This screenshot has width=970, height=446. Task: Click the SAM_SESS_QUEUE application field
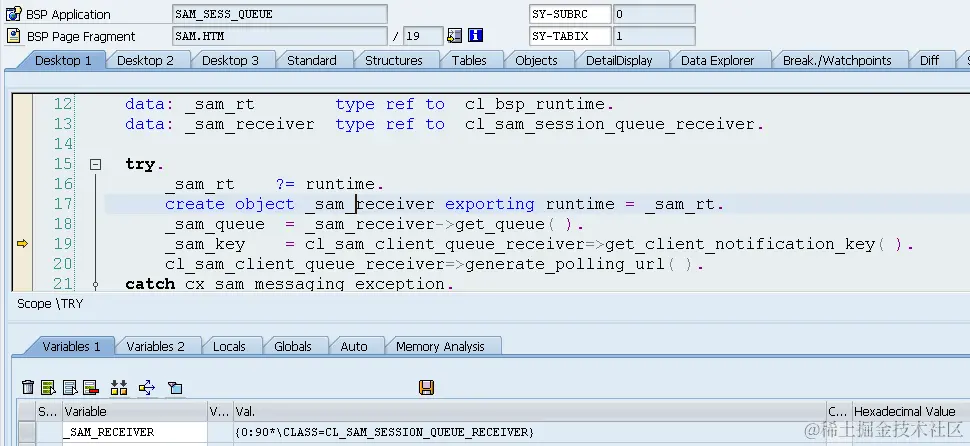pyautogui.click(x=280, y=14)
